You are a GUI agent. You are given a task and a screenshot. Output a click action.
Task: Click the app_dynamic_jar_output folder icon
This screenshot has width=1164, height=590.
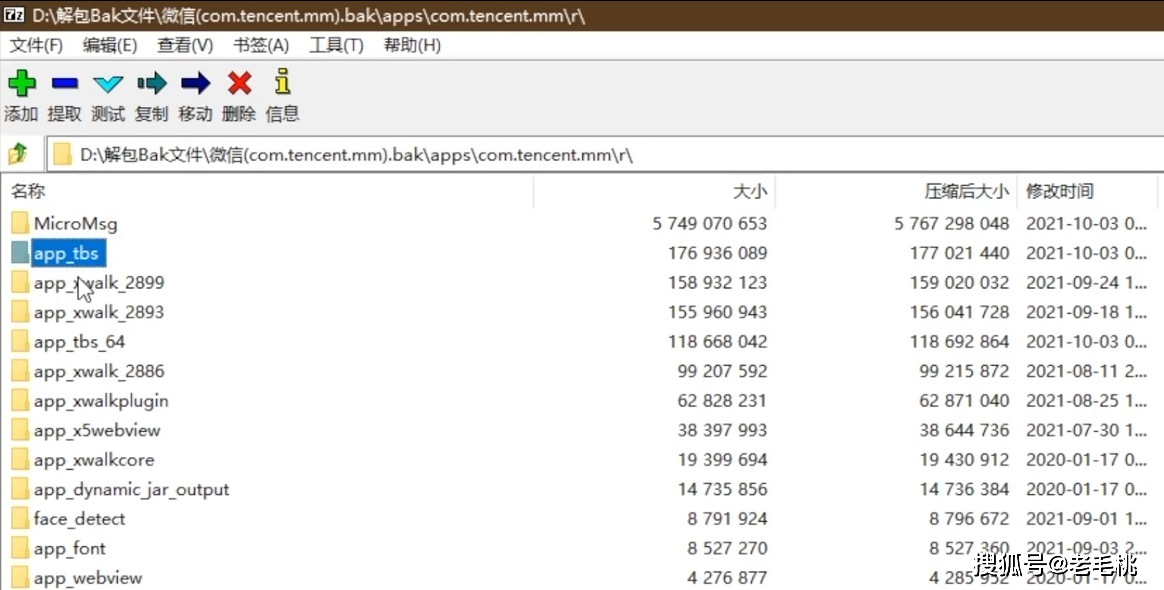(20, 489)
